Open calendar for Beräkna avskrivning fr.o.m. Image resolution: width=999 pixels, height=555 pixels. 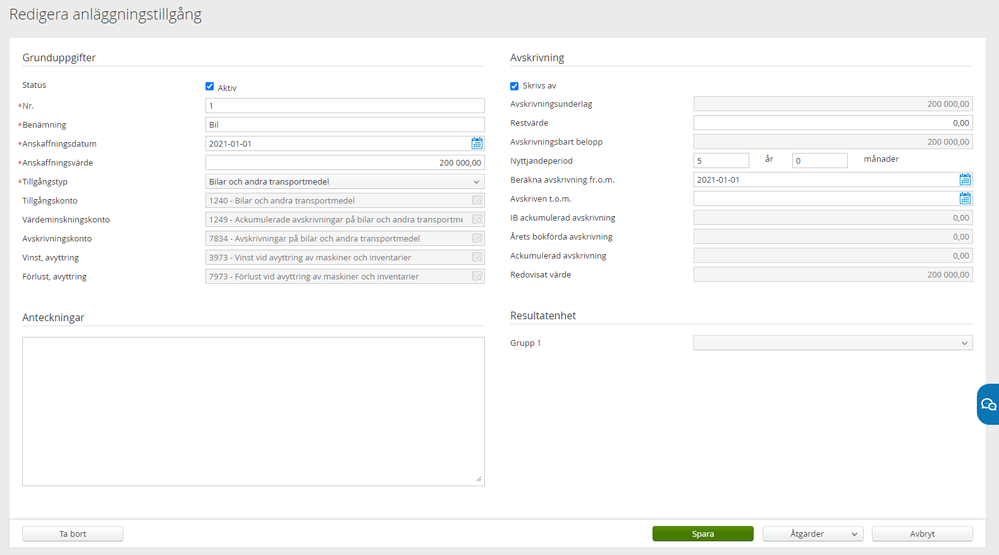(965, 180)
